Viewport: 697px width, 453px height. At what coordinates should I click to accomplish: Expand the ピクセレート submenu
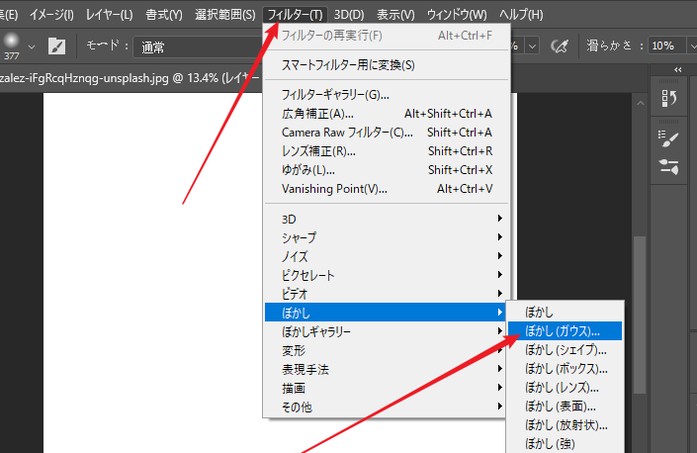[385, 275]
